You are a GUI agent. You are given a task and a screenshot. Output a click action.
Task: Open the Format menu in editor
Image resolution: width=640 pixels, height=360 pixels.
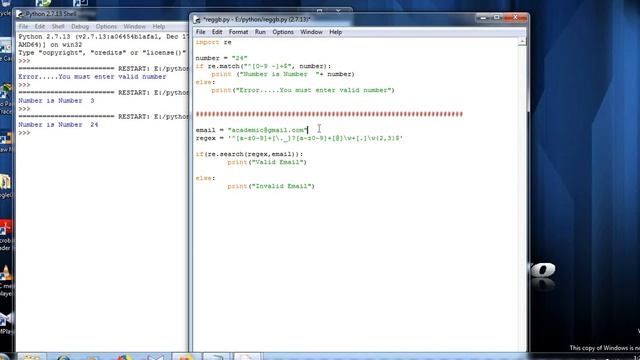pyautogui.click(x=238, y=32)
